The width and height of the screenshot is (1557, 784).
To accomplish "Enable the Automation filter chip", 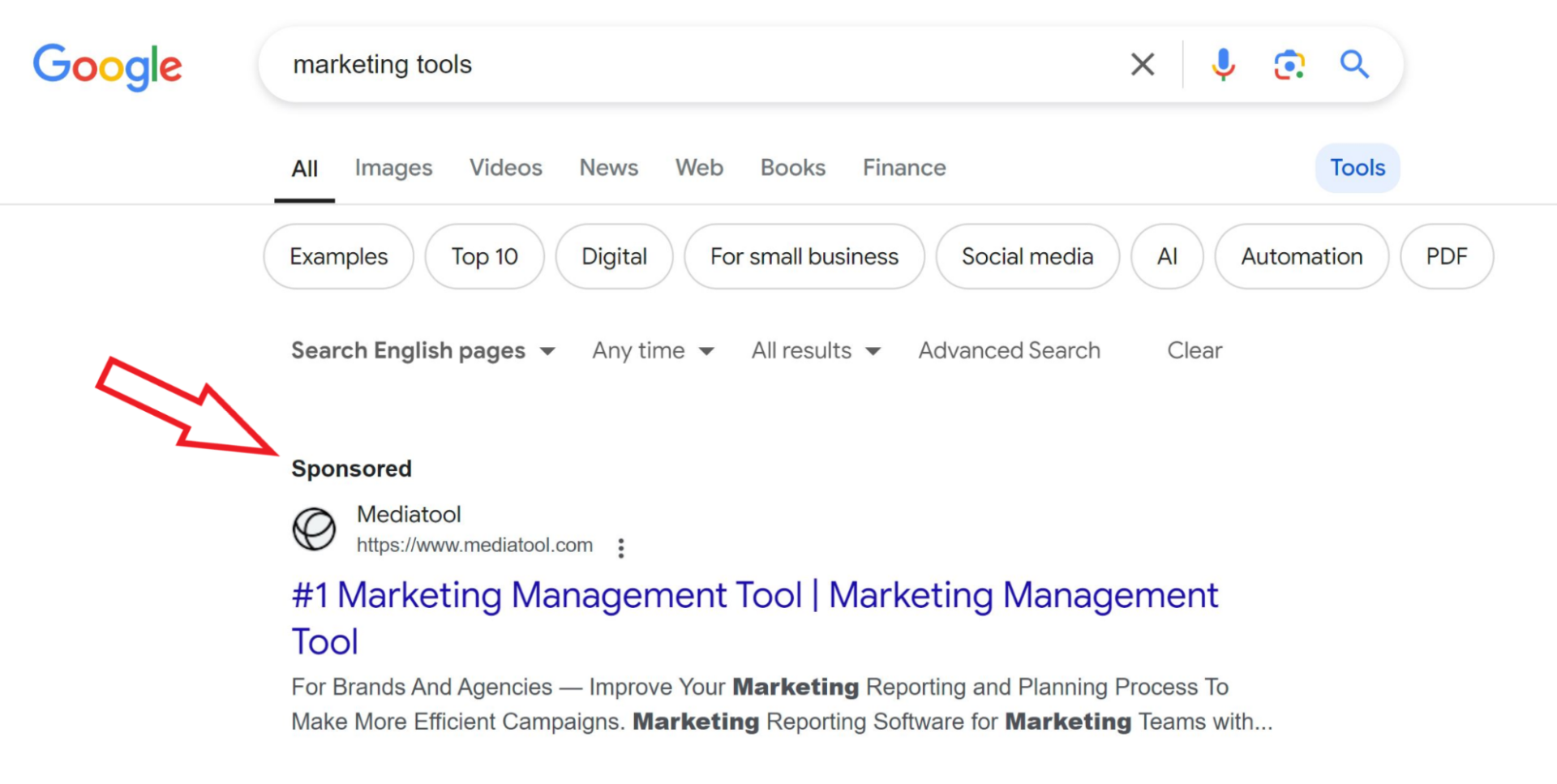I will [x=1301, y=256].
